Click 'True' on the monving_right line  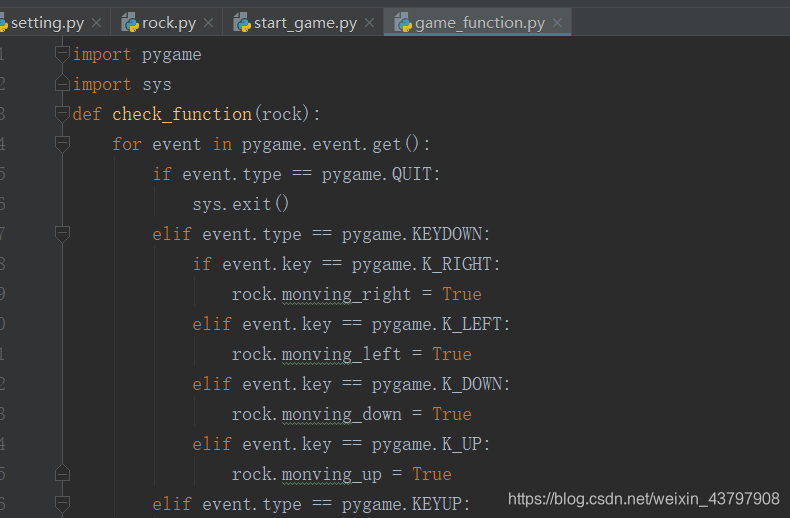(462, 294)
